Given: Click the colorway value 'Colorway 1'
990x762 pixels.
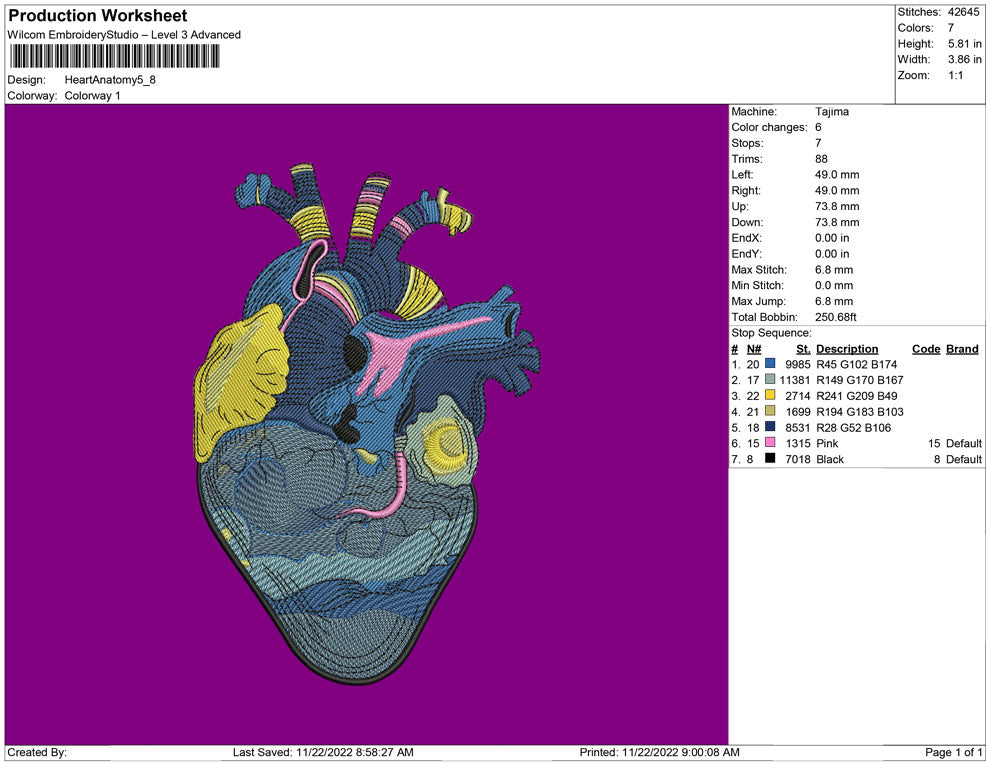Looking at the screenshot, I should [92, 95].
